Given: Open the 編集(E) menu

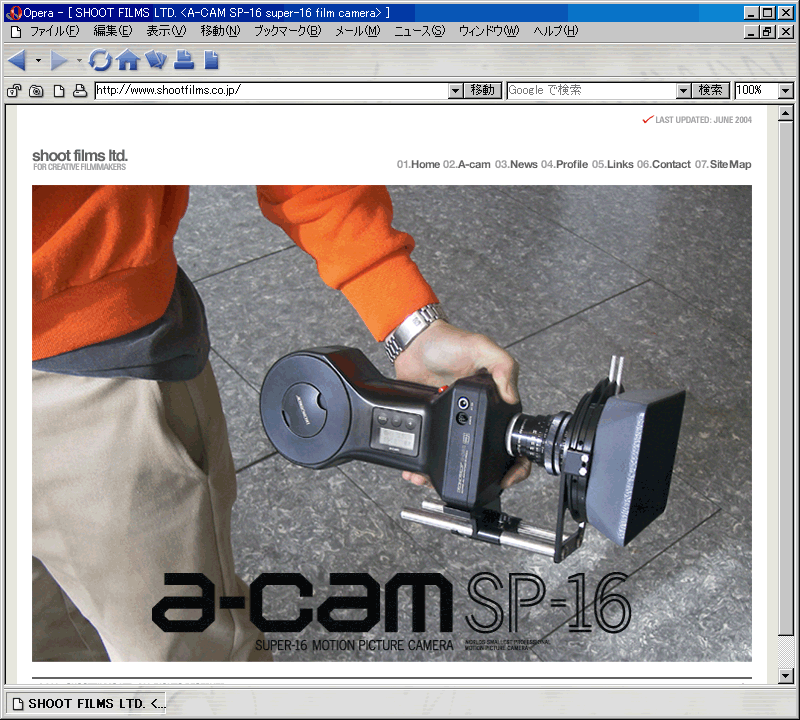Looking at the screenshot, I should 113,32.
